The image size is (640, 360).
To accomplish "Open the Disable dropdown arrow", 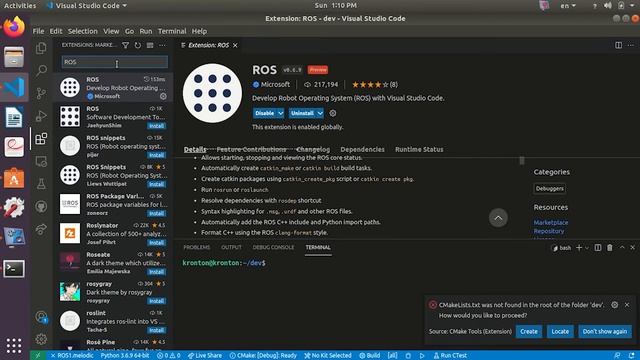I will tap(281, 113).
